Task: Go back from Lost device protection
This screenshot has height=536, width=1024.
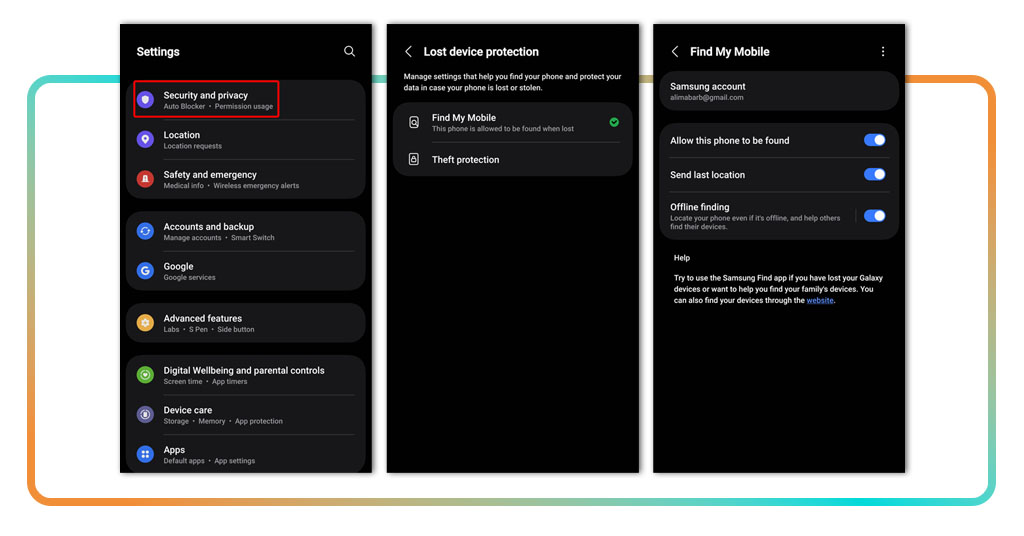Action: (408, 52)
